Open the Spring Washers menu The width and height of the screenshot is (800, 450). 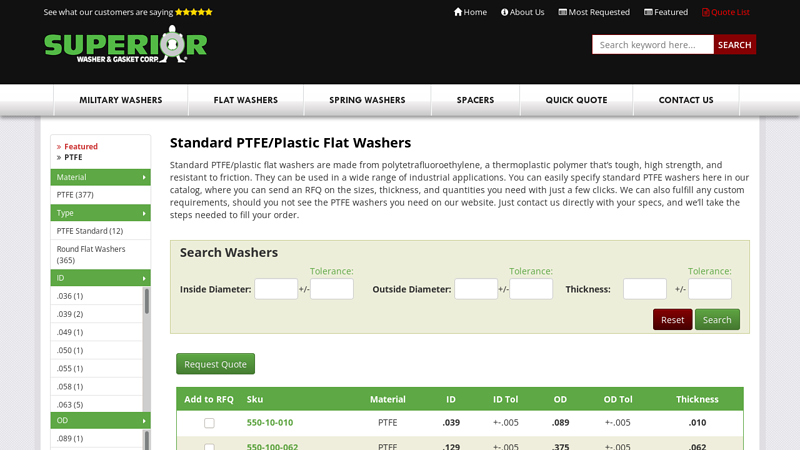[x=367, y=100]
